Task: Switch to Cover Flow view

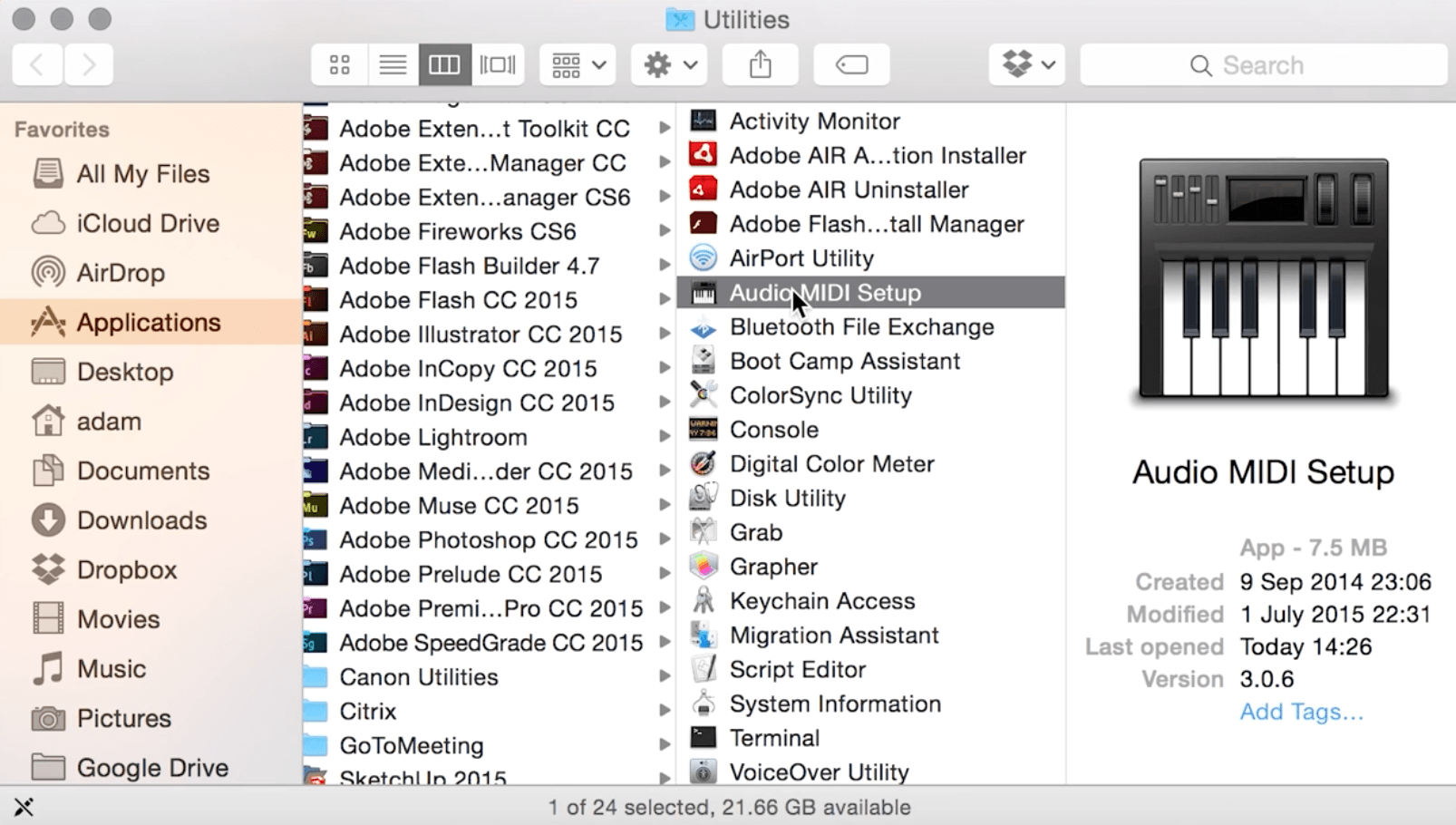Action: (498, 64)
